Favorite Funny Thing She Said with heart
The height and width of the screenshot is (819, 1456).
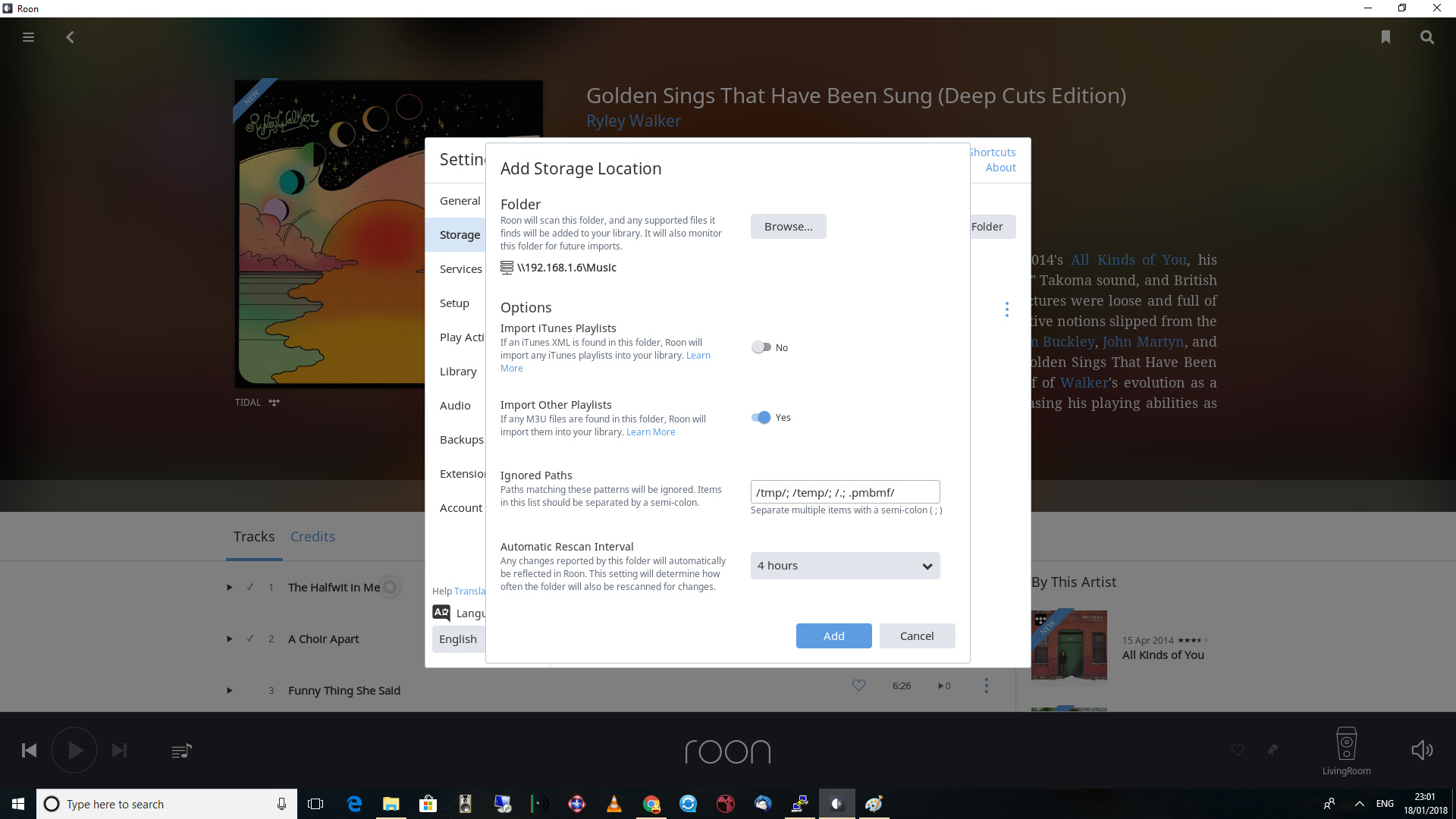pos(858,686)
